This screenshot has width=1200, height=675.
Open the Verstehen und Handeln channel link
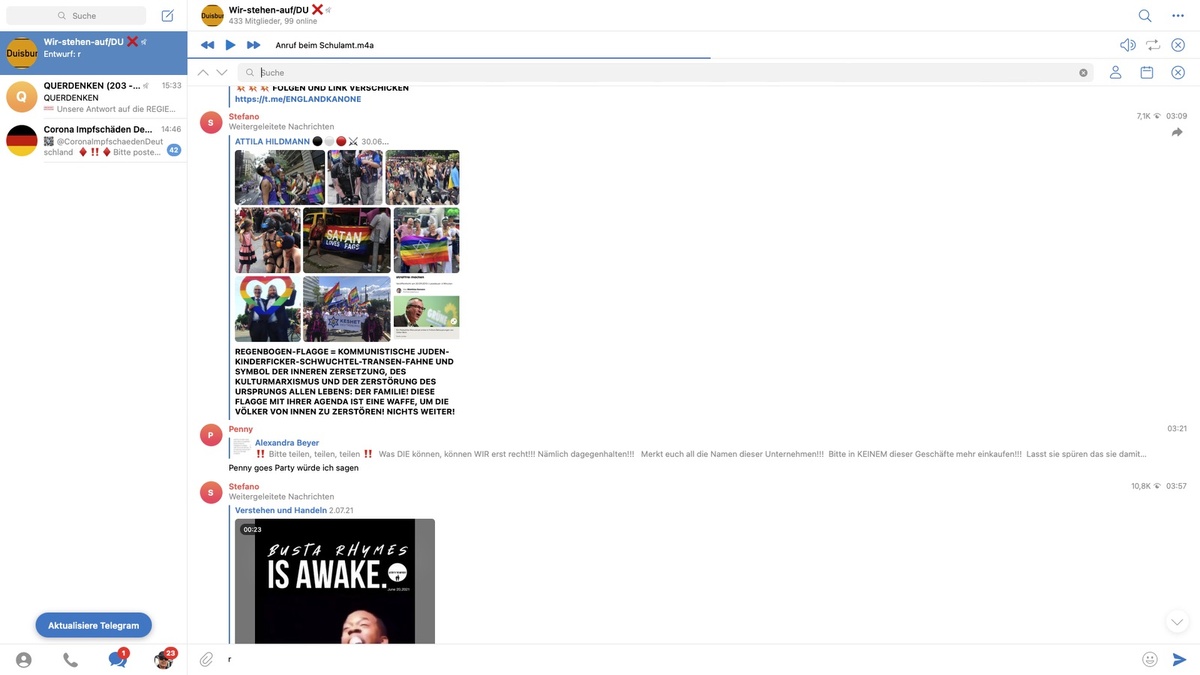pos(281,510)
